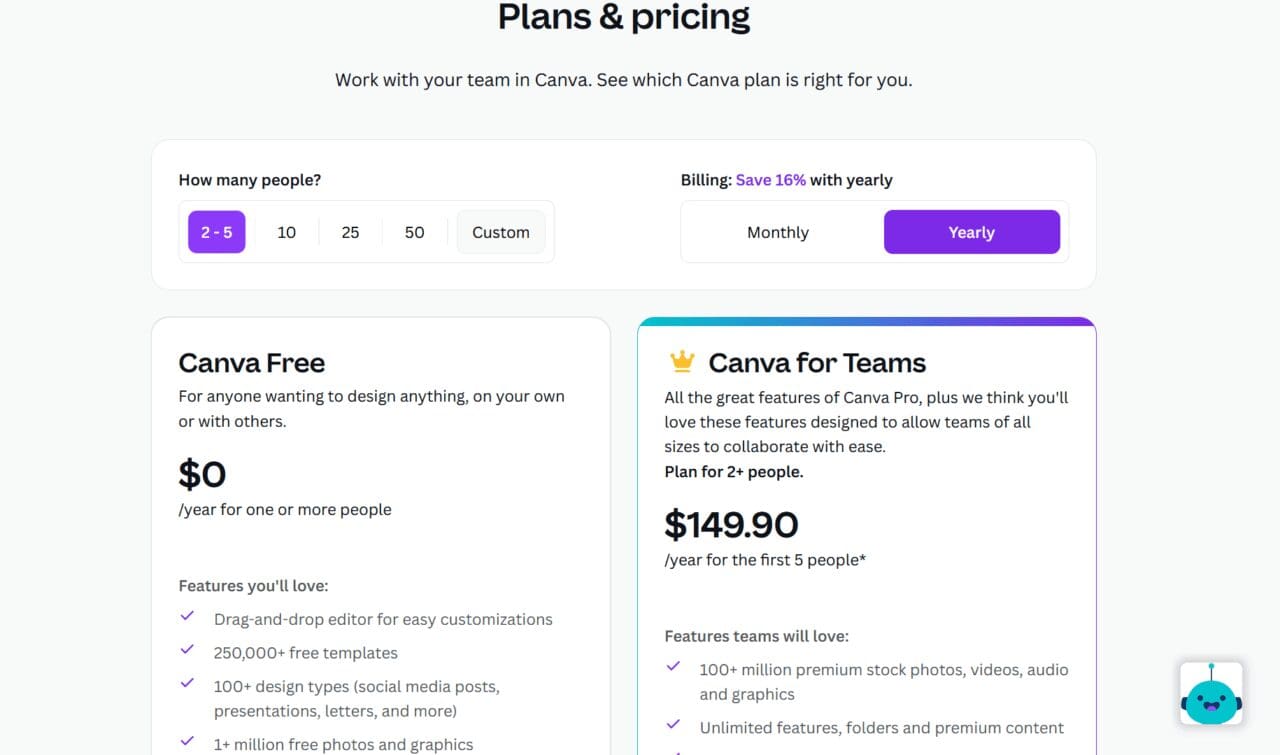Viewport: 1280px width, 755px height.
Task: Open the Custom people count option
Action: (x=500, y=231)
